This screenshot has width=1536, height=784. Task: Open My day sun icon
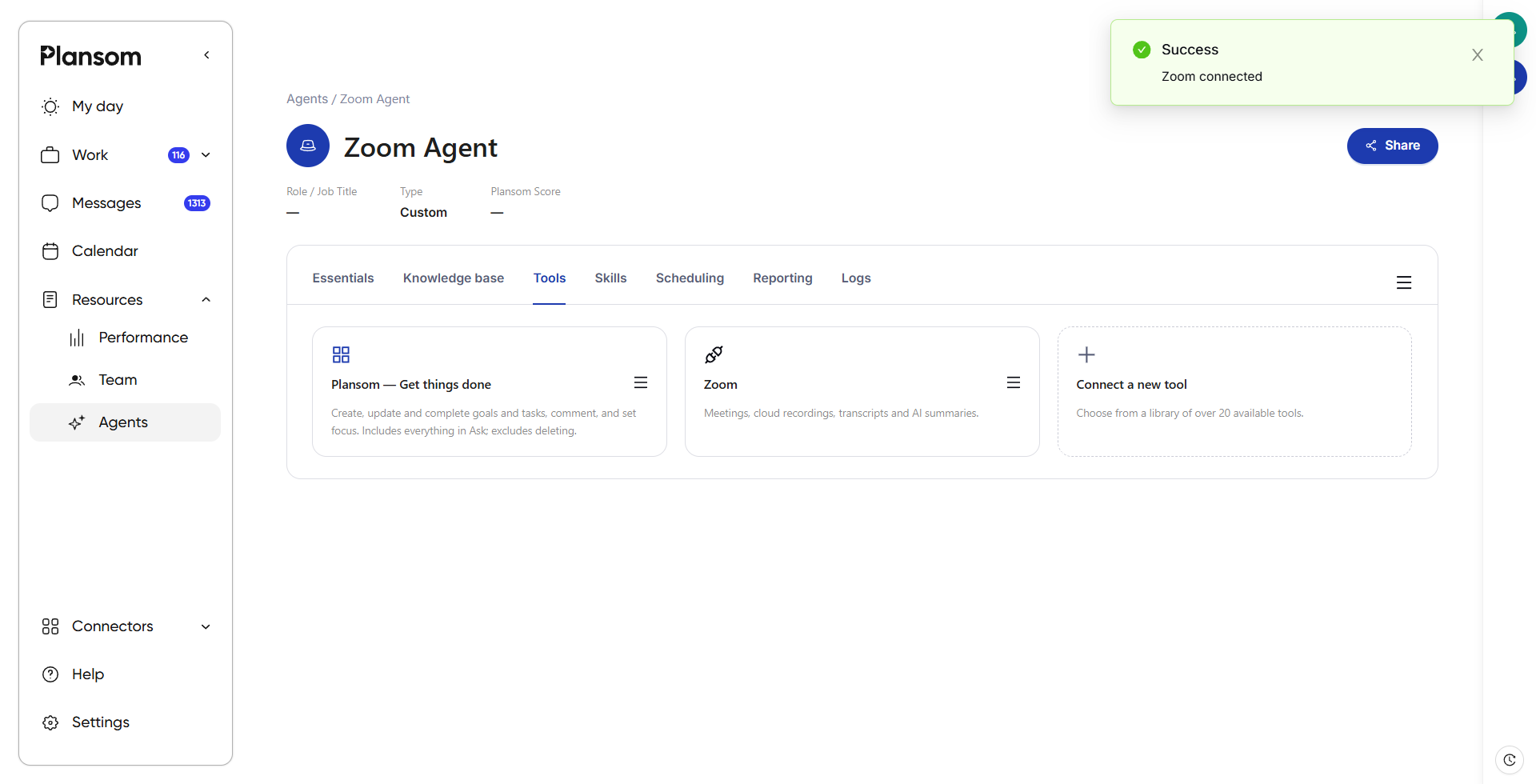[x=50, y=106]
